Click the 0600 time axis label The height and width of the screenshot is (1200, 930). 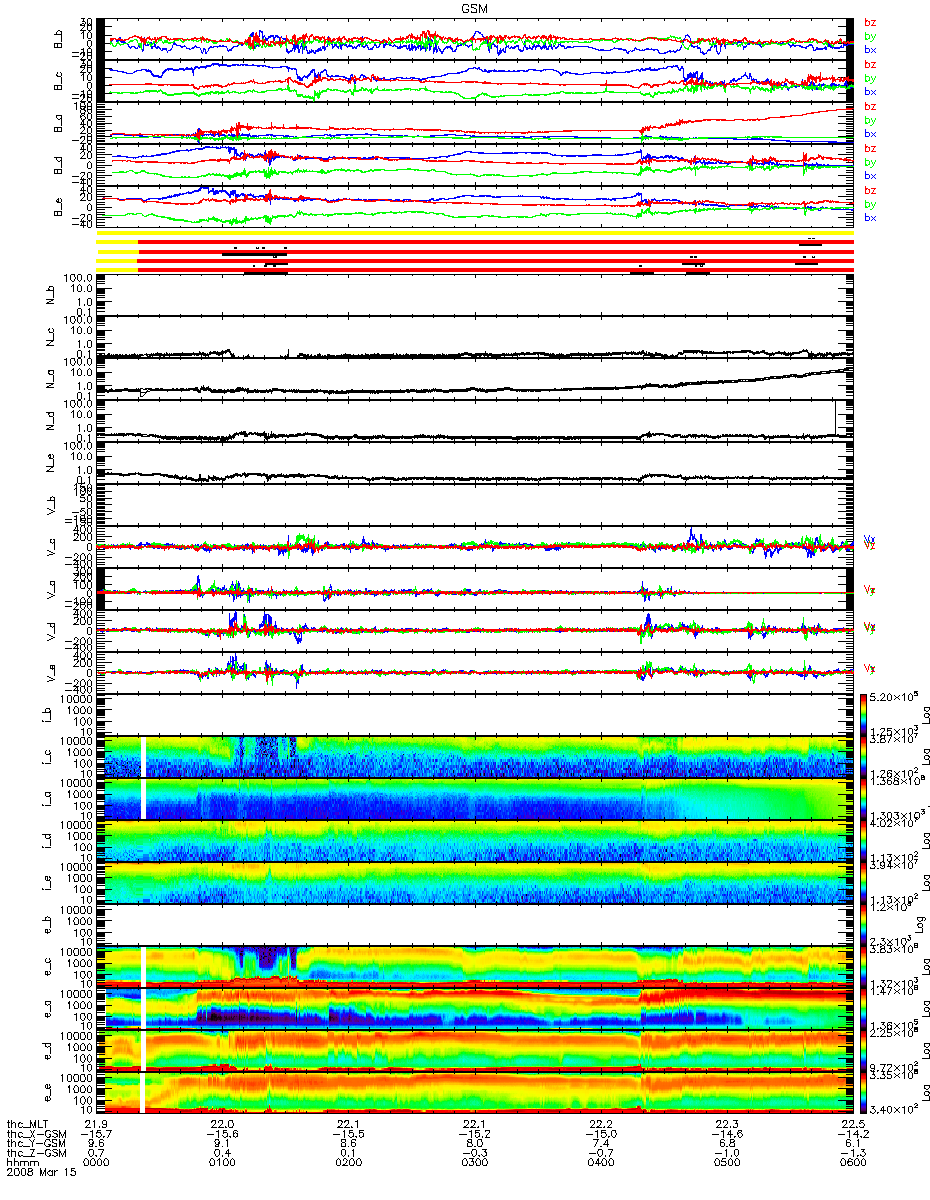852,1164
